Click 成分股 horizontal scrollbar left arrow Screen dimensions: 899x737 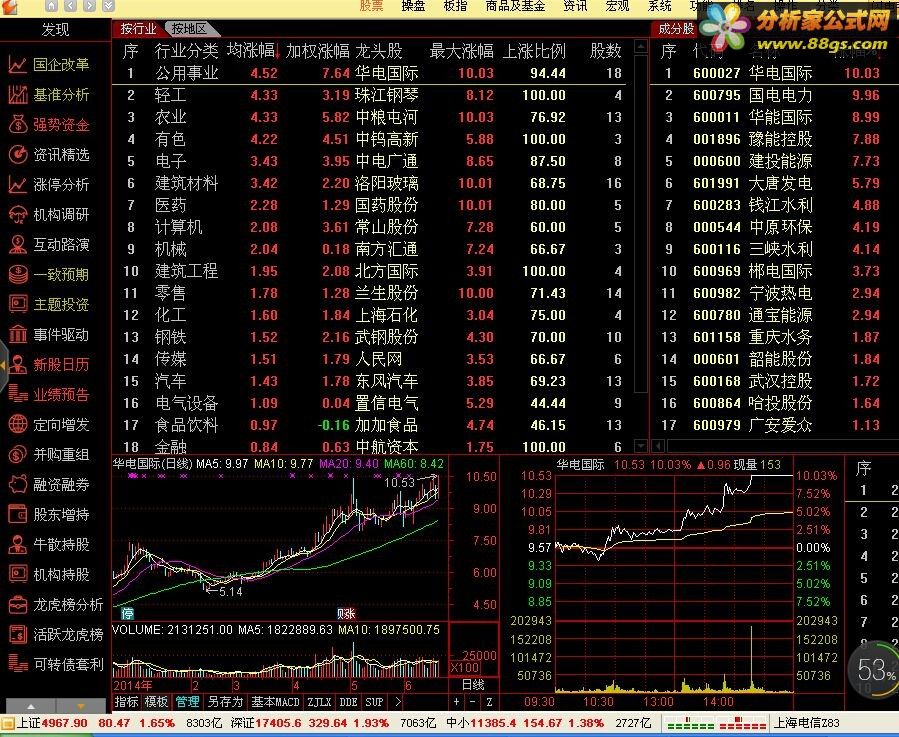point(658,446)
